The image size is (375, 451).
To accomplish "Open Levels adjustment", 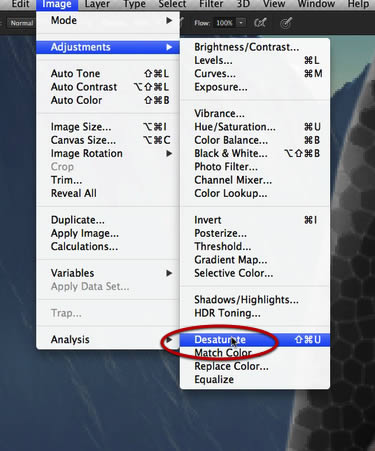I will tap(255, 60).
